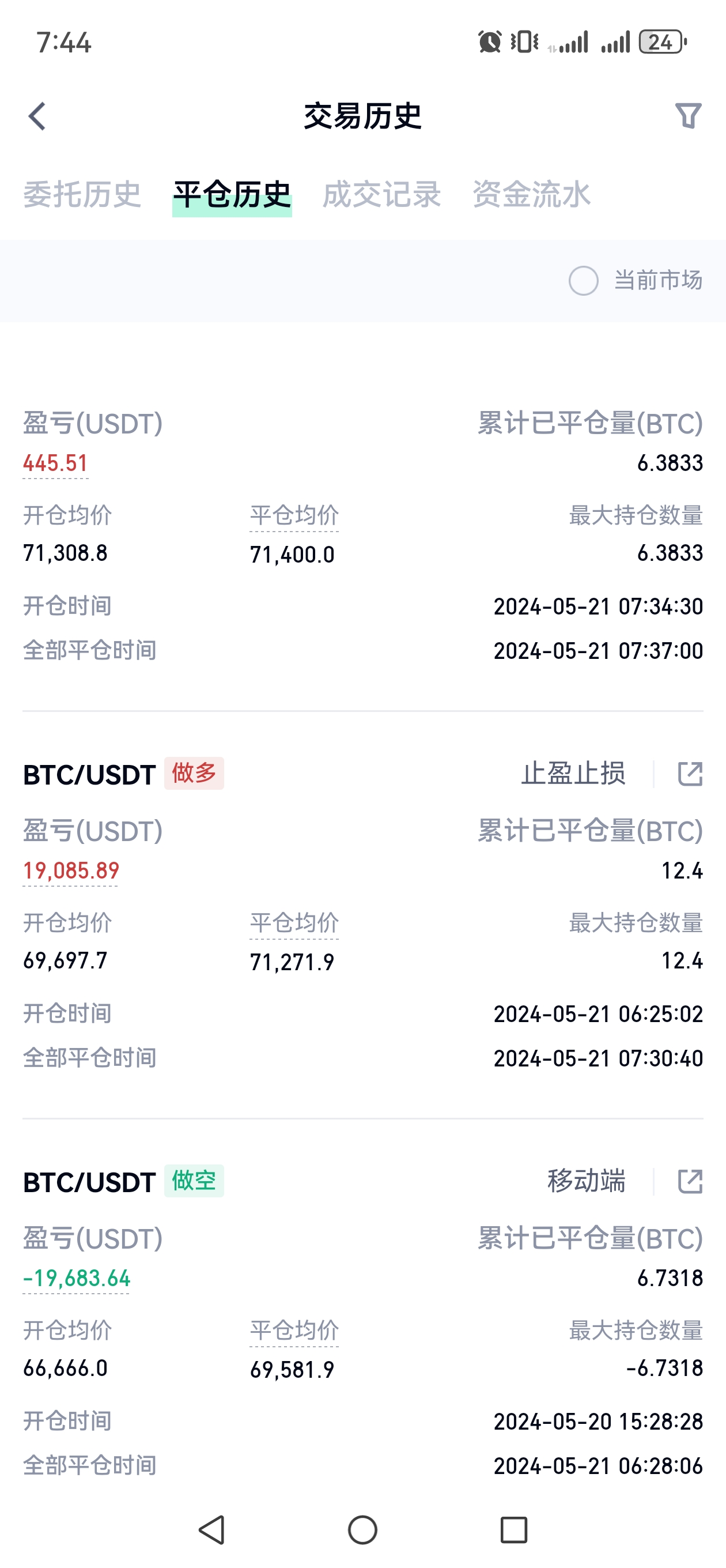Share the short BTC/USDT position card

(x=690, y=1181)
